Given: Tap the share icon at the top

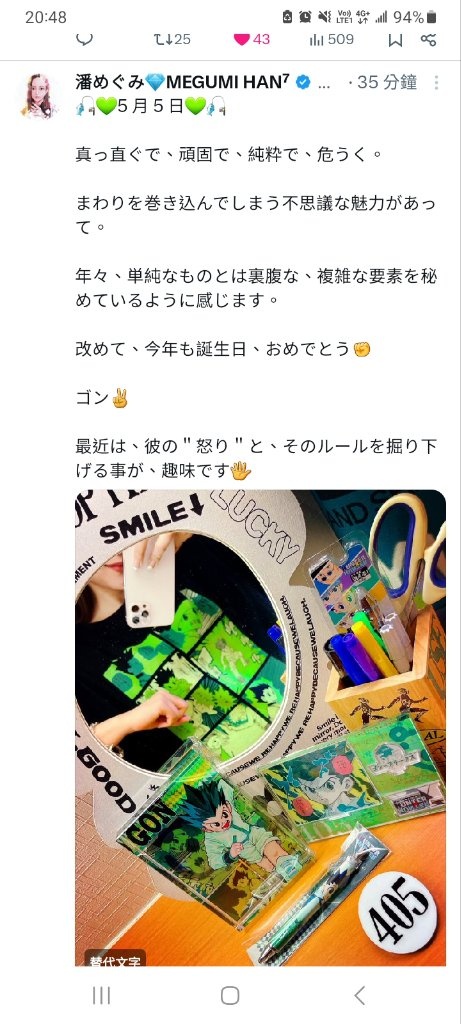Looking at the screenshot, I should coord(428,39).
